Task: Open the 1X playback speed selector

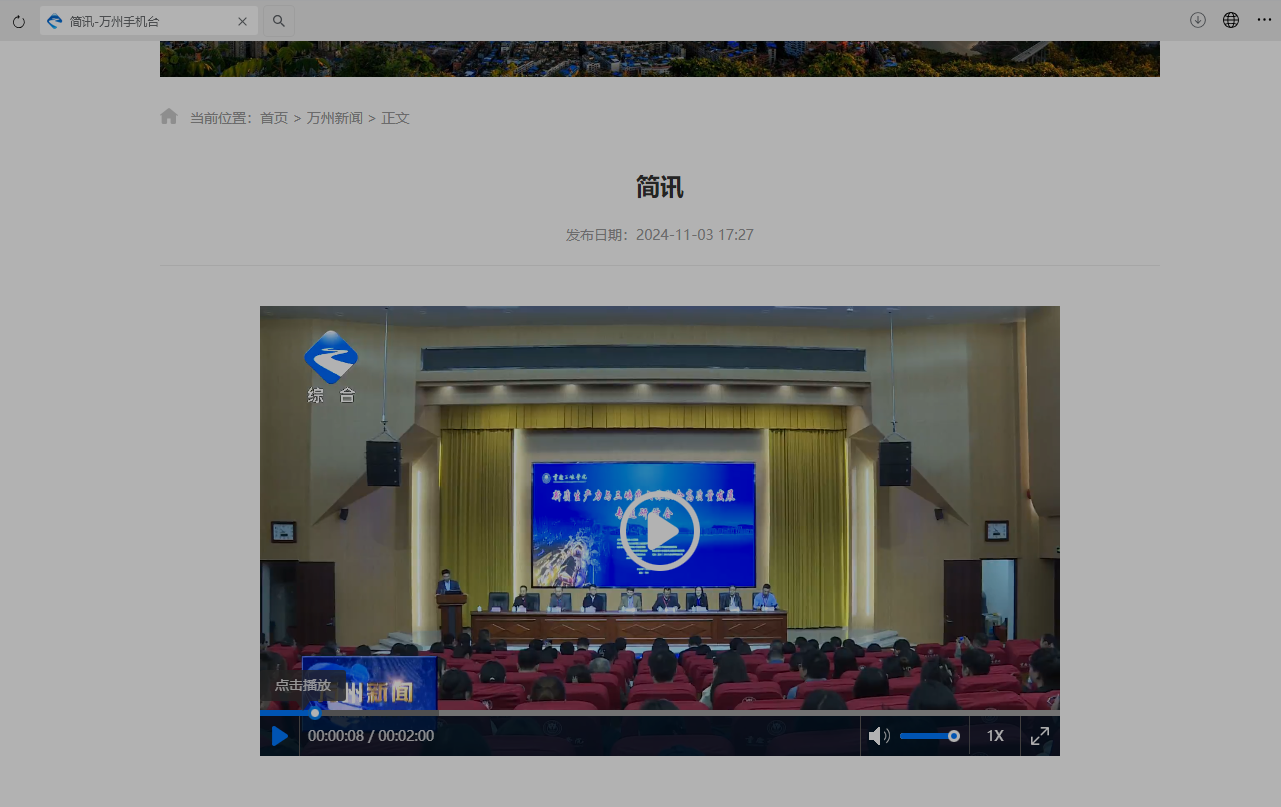Action: point(995,736)
